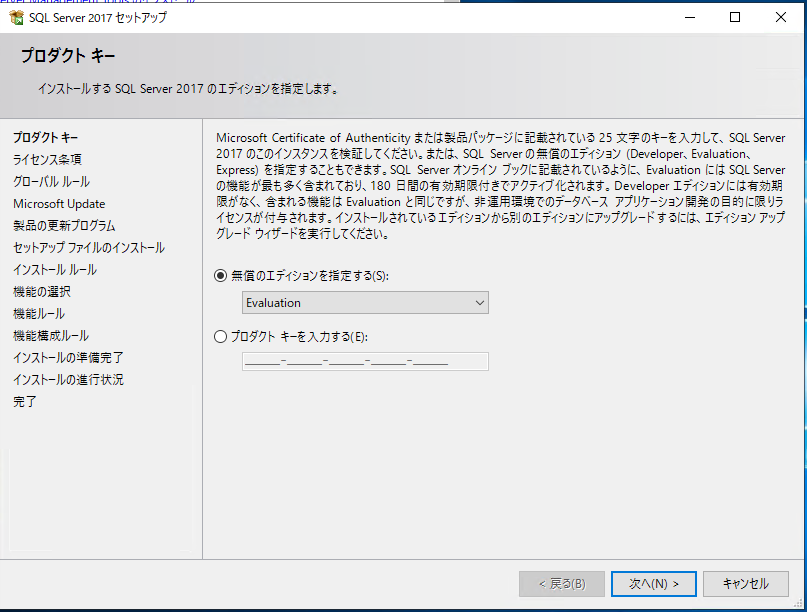Screen dimensions: 807x612
Task: Select 機能ルール step in sidebar
Action: 39,313
